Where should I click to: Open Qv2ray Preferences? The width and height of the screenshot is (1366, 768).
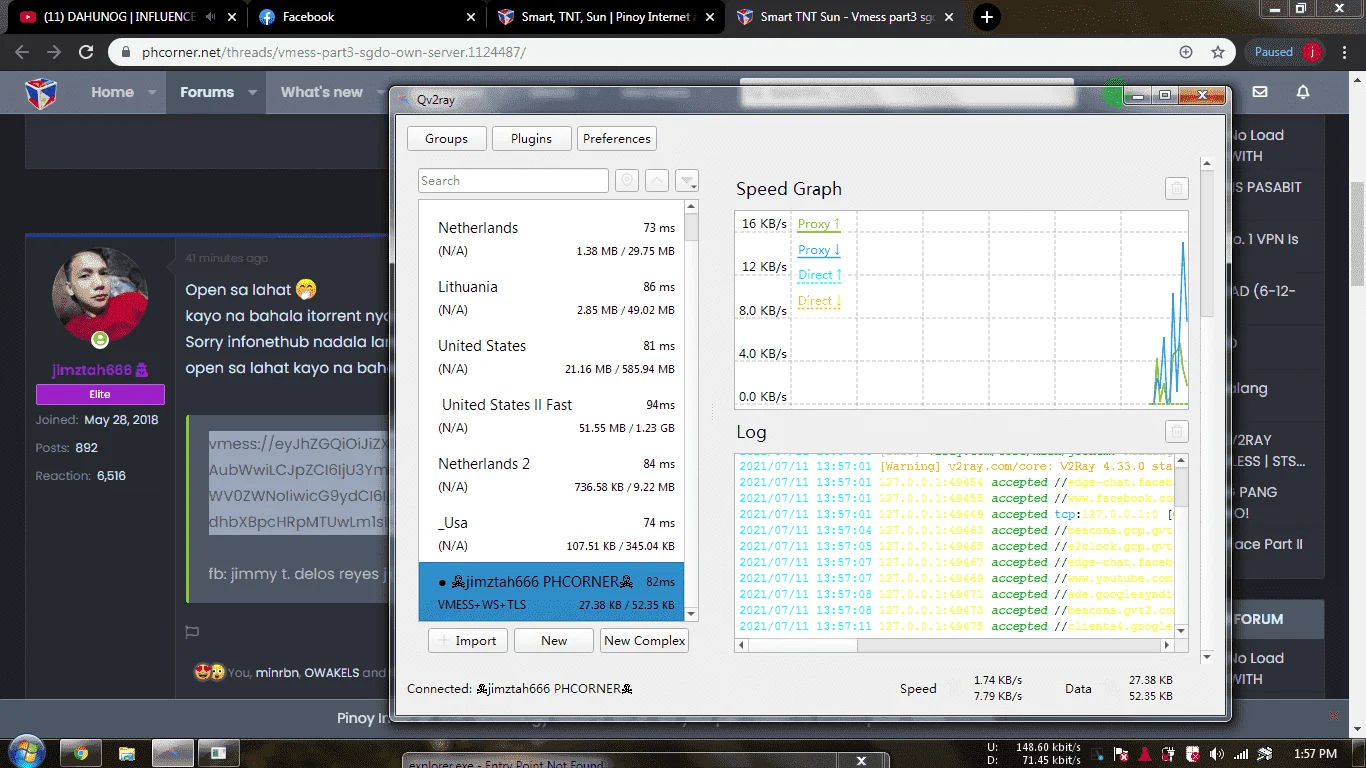(x=617, y=139)
